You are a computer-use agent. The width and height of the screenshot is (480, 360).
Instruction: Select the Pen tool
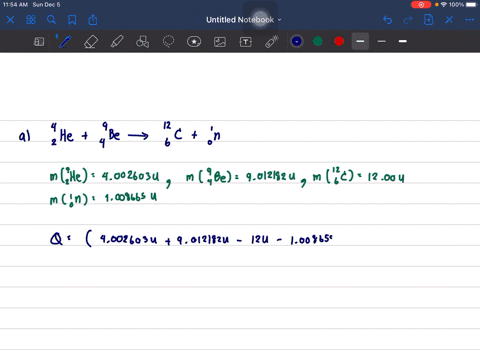coord(65,42)
